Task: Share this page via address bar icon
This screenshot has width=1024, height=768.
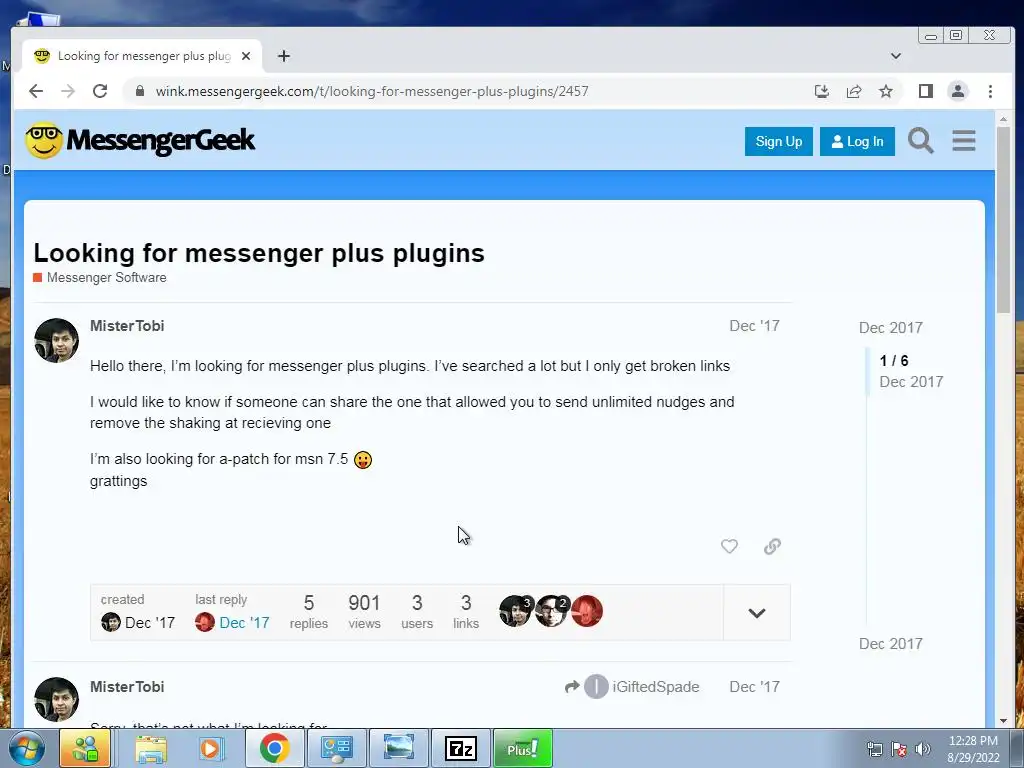Action: click(x=854, y=91)
